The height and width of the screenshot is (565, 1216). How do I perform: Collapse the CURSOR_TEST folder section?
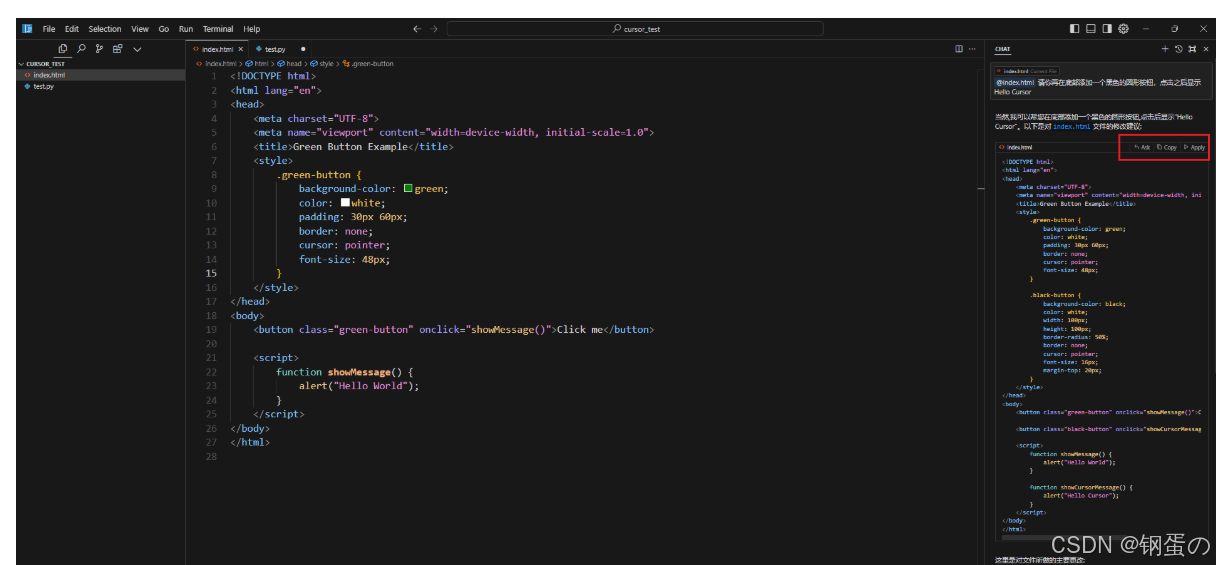point(45,63)
